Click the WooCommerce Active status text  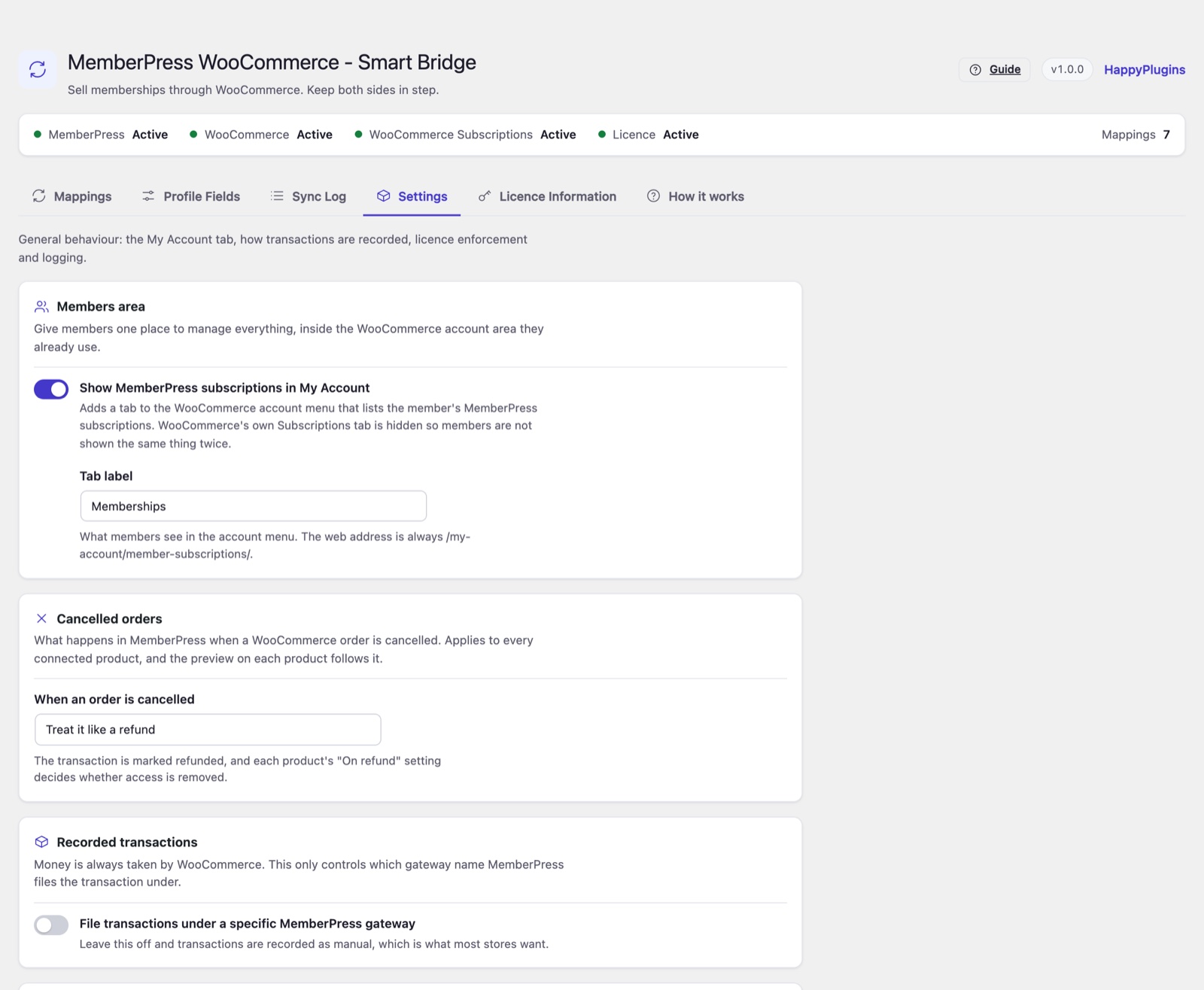269,135
